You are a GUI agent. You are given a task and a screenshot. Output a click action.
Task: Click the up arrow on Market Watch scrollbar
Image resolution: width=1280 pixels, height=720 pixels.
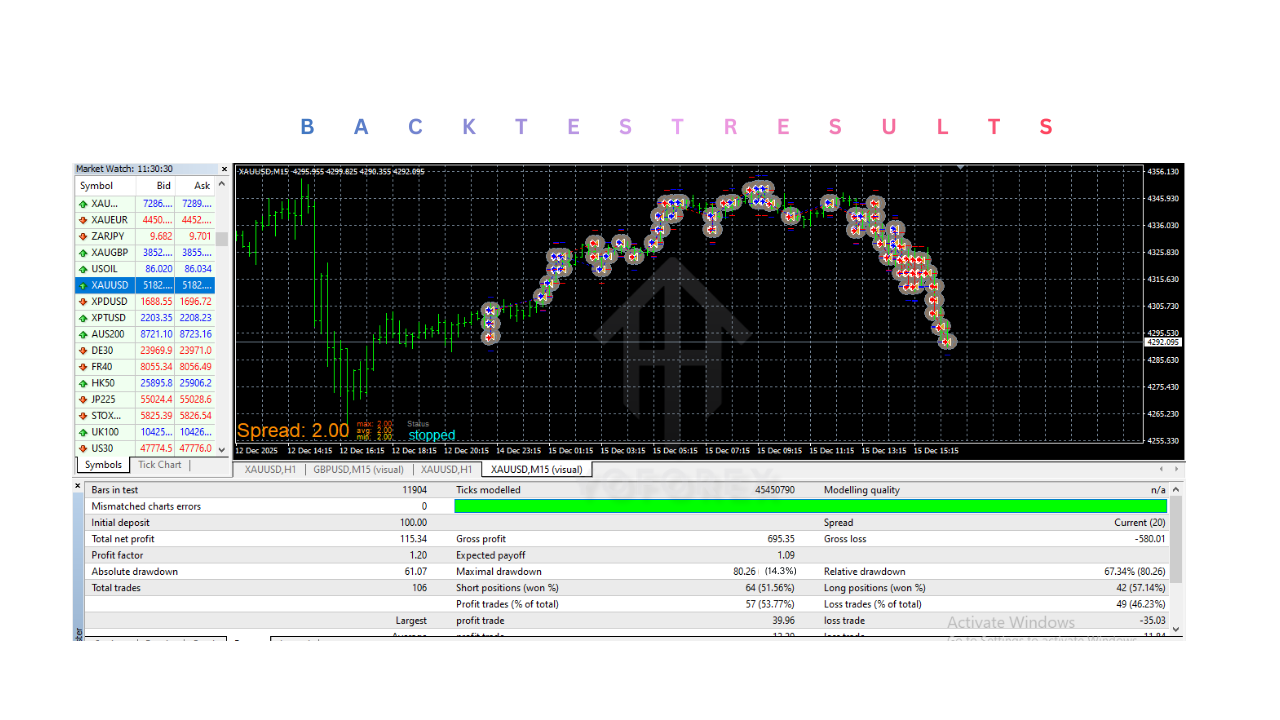point(222,182)
